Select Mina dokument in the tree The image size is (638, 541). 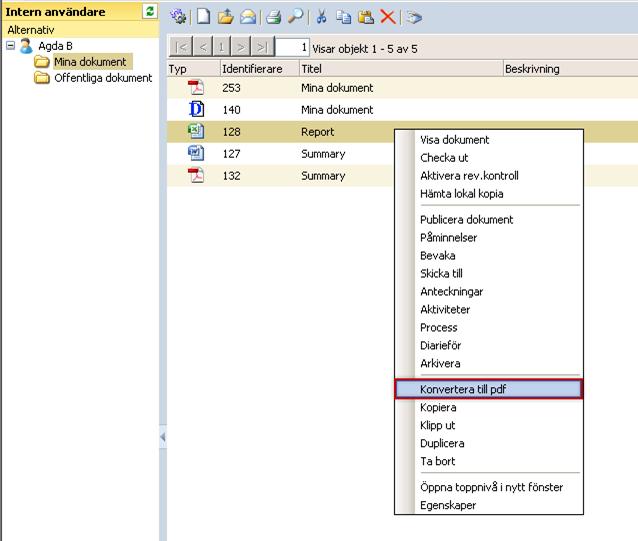(90, 62)
